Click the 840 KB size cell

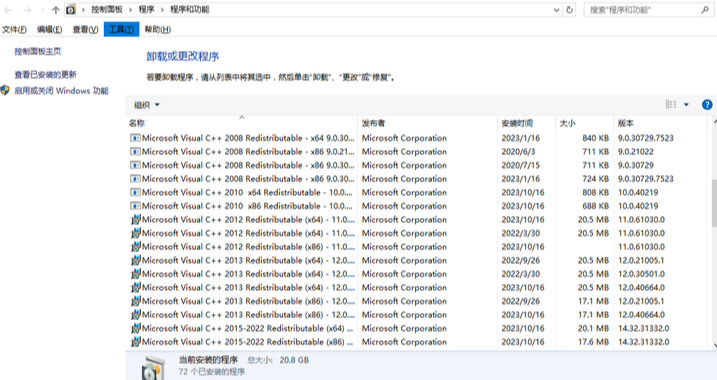[595, 138]
